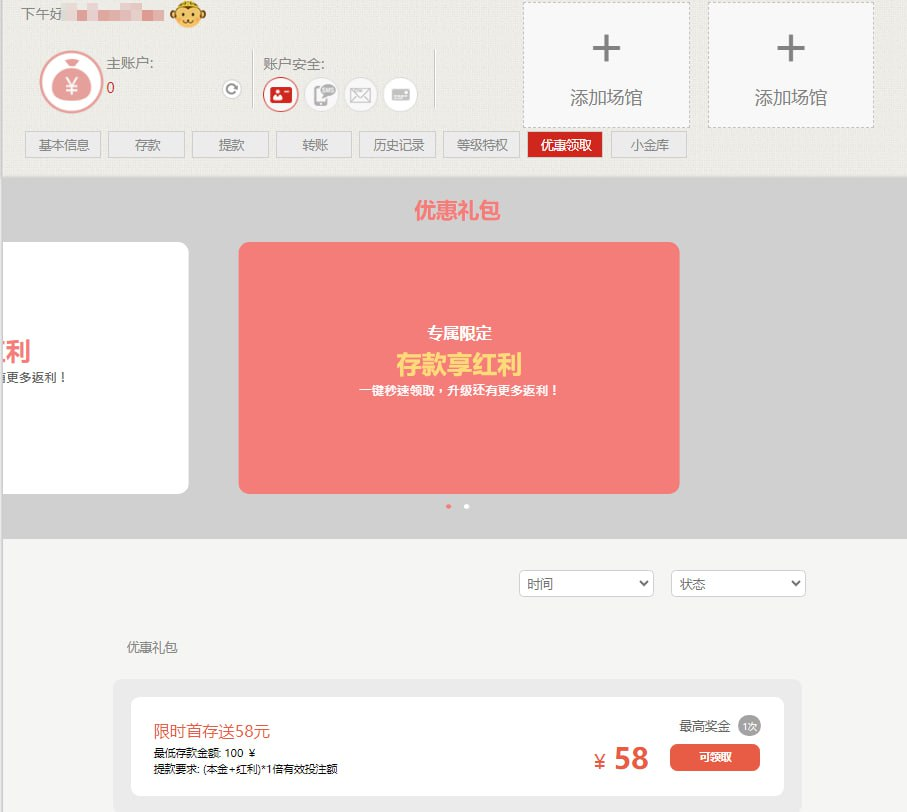Click the money bag account icon
907x812 pixels.
(x=71, y=83)
